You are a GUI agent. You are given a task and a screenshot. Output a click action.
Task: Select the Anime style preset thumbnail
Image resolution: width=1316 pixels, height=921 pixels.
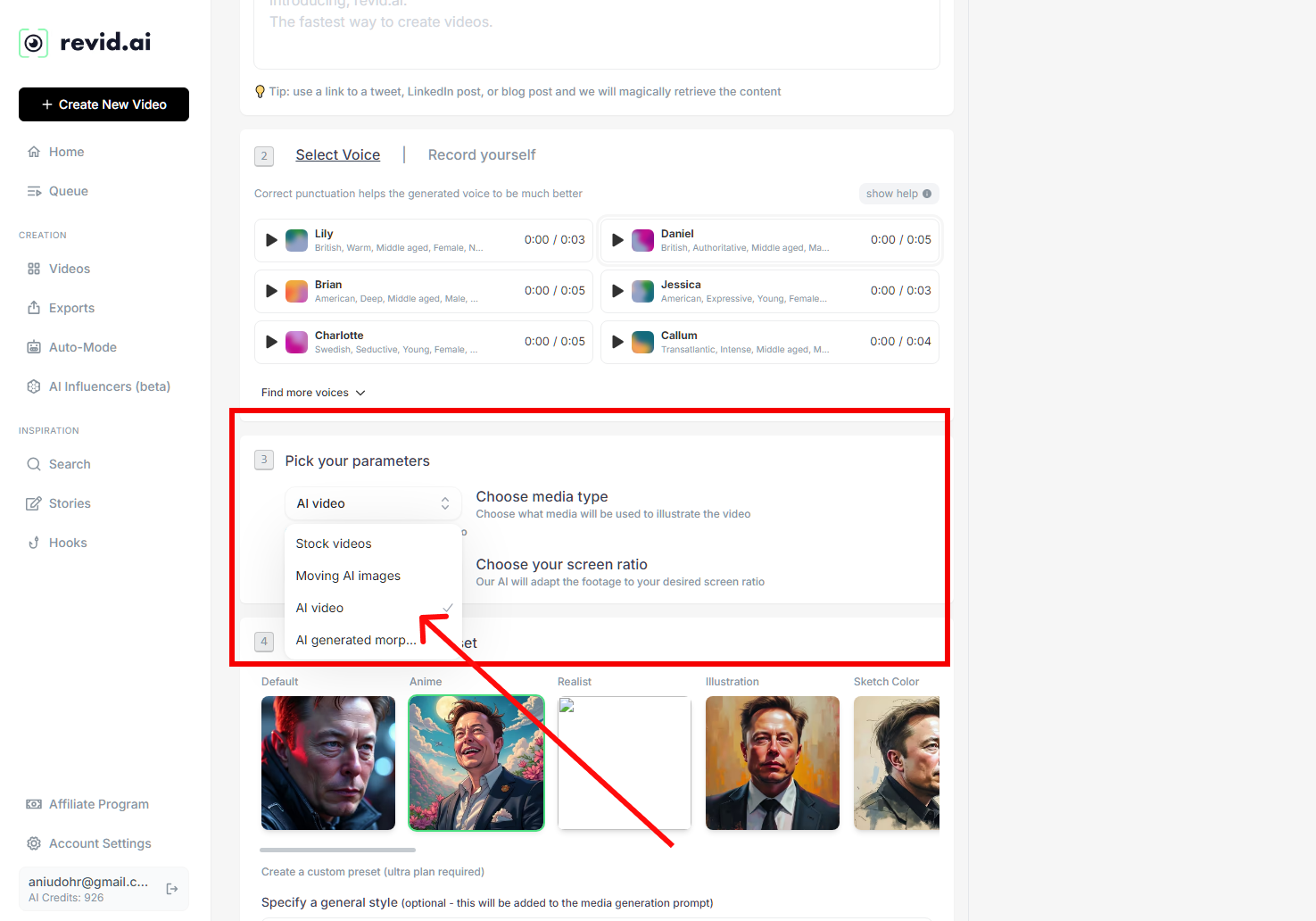[x=476, y=763]
